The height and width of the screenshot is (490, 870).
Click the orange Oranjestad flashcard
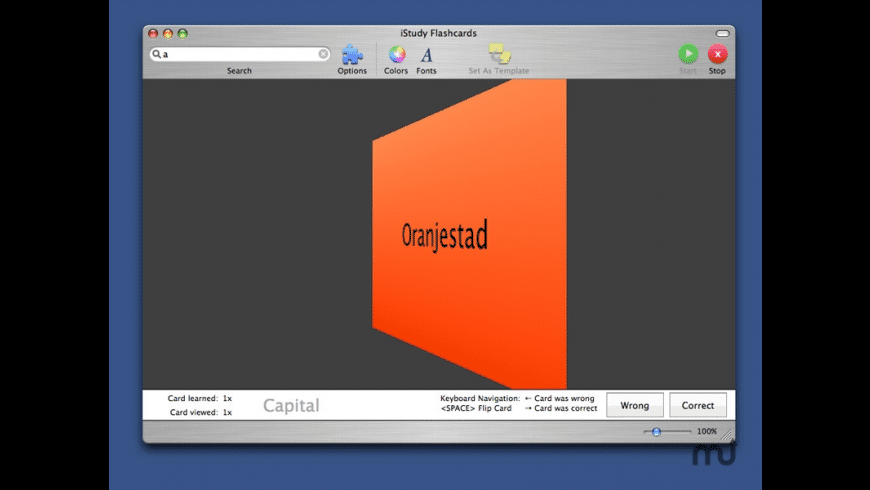pyautogui.click(x=469, y=234)
